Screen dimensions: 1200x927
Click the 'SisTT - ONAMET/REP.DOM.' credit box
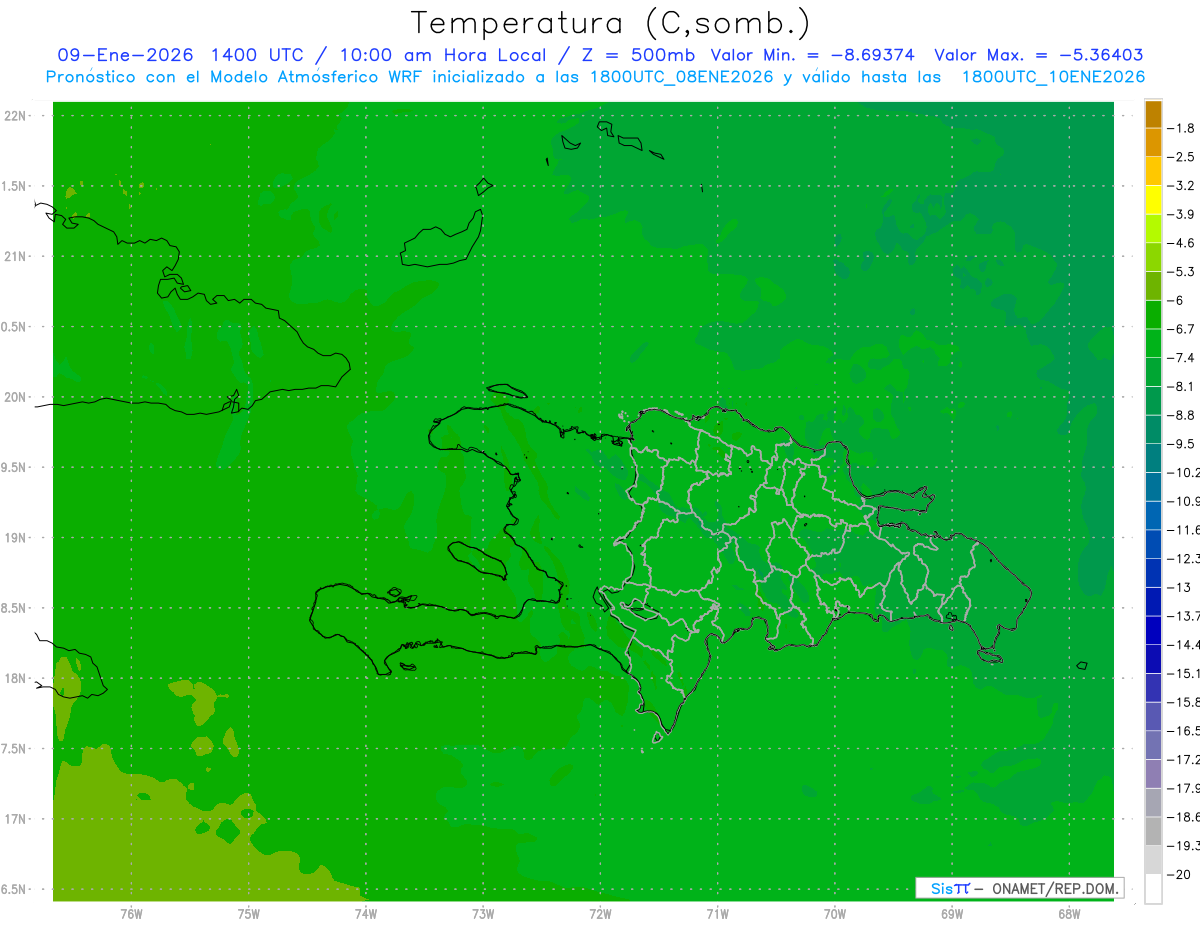point(1020,888)
